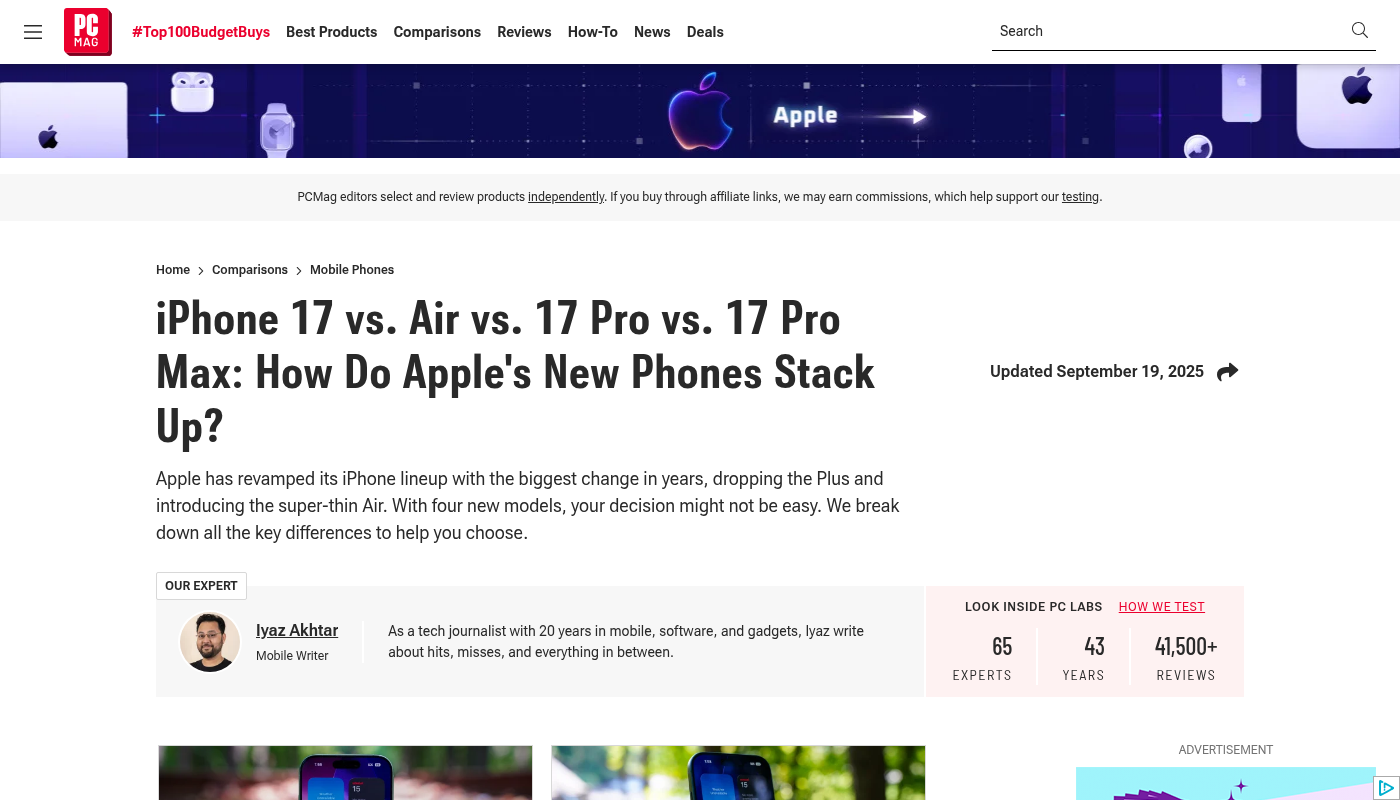Open the hamburger menu icon
This screenshot has width=1400, height=800.
(33, 32)
